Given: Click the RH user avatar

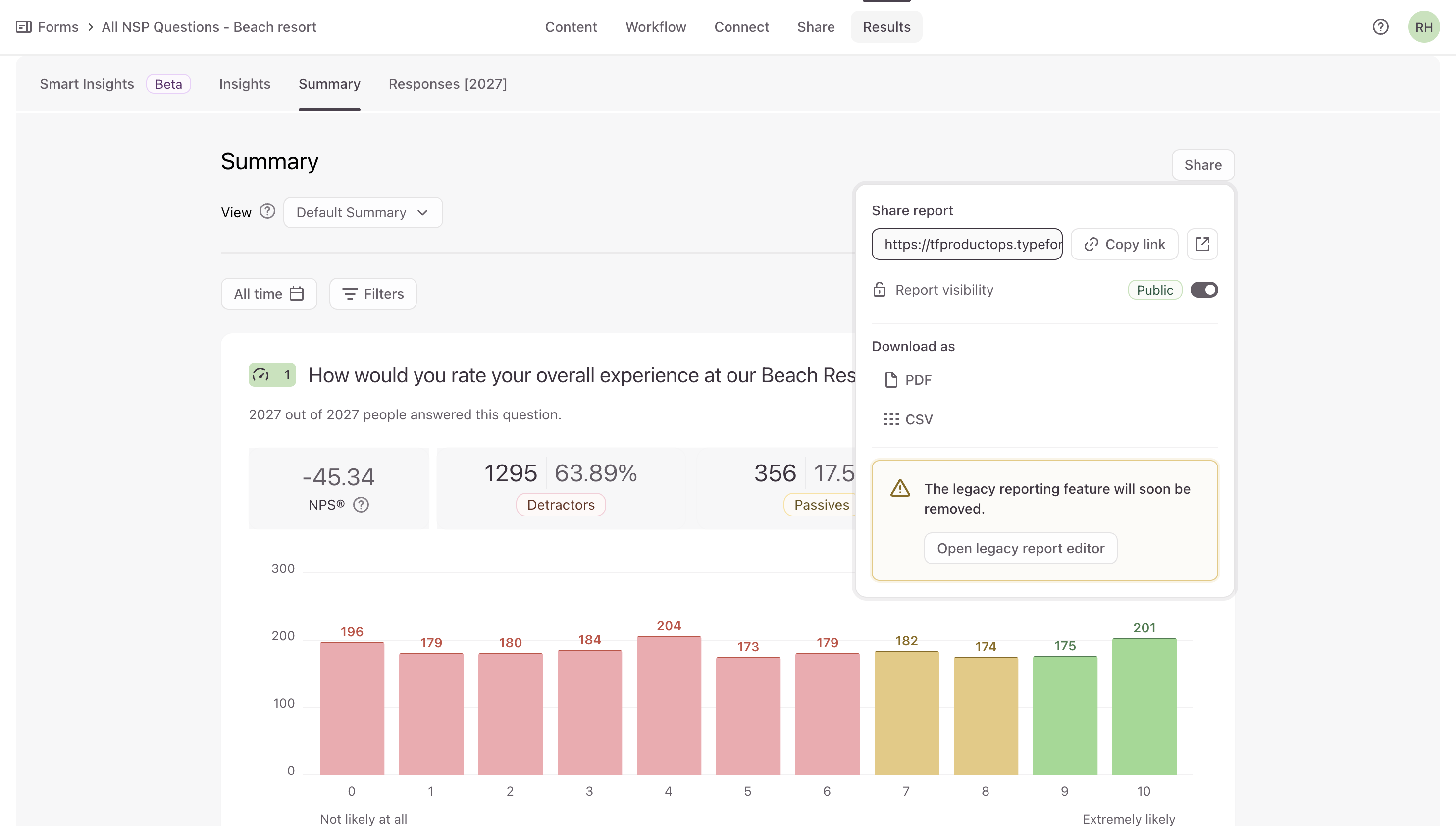Looking at the screenshot, I should coord(1423,27).
